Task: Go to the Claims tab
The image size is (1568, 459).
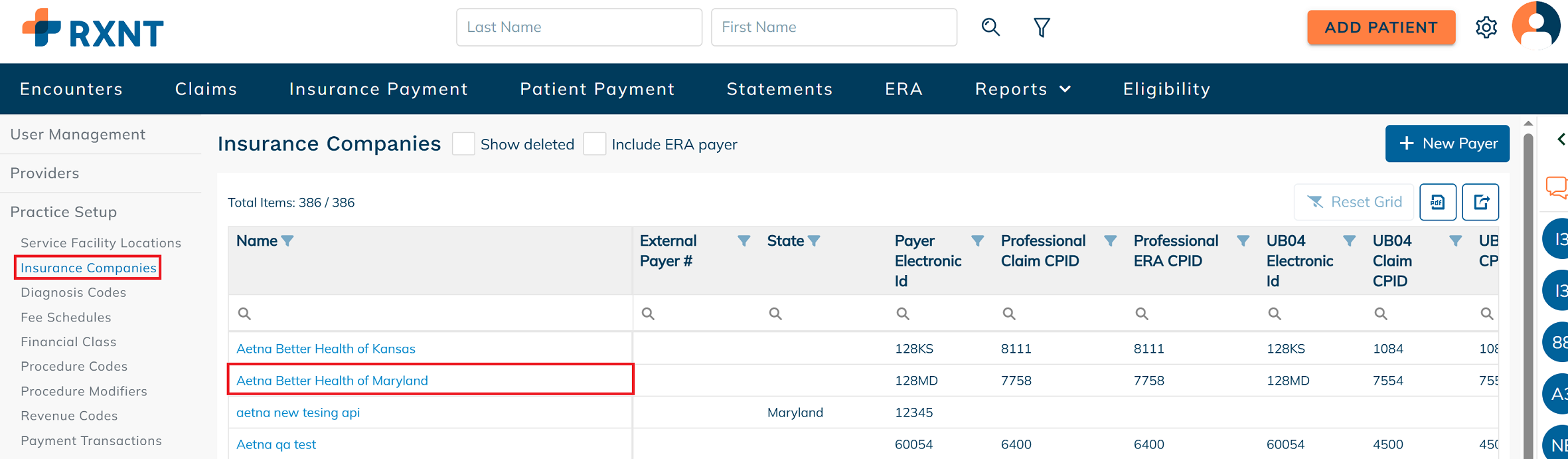Action: coord(206,89)
